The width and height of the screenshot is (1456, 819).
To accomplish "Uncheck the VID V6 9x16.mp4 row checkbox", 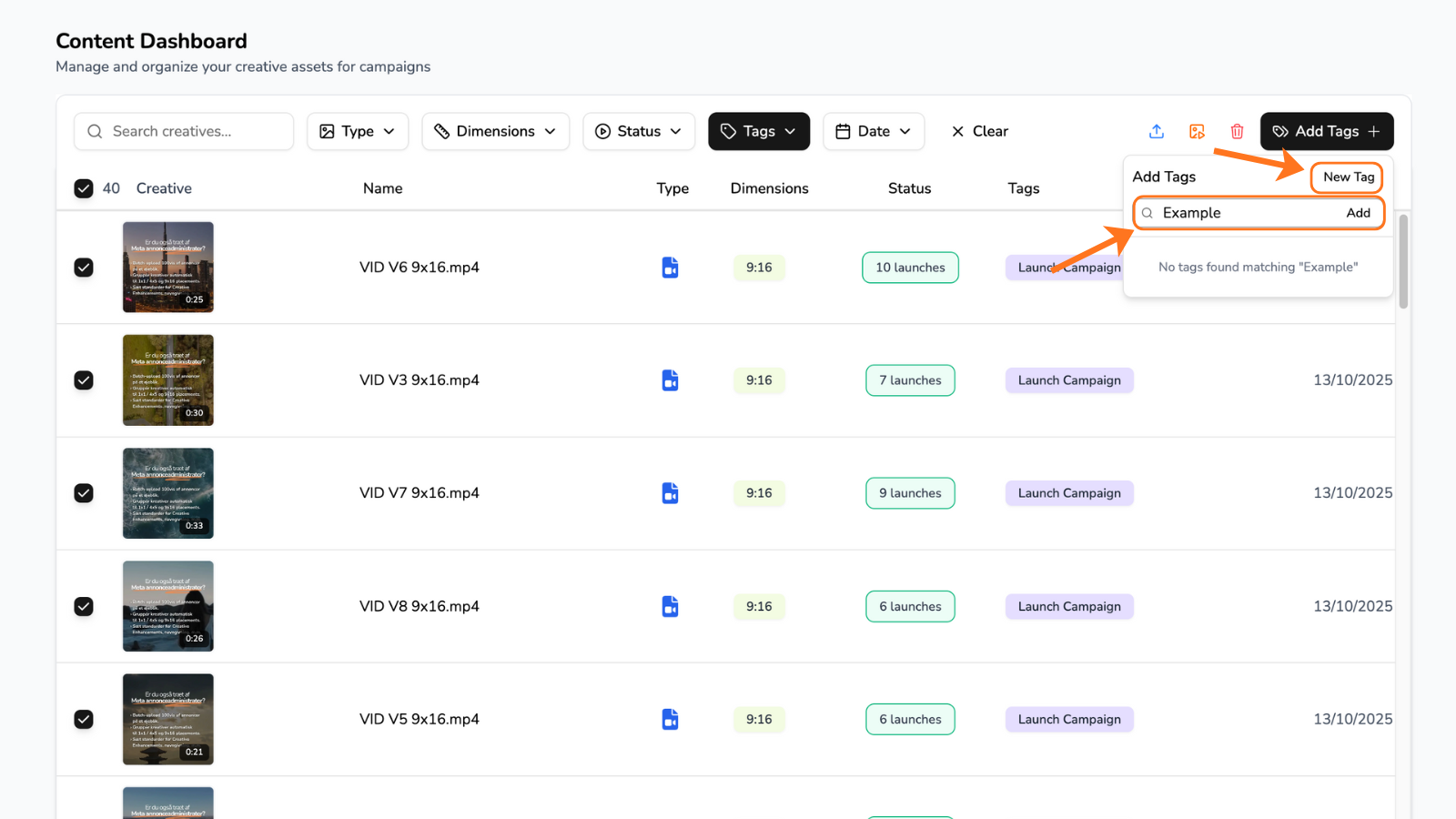I will (x=84, y=268).
